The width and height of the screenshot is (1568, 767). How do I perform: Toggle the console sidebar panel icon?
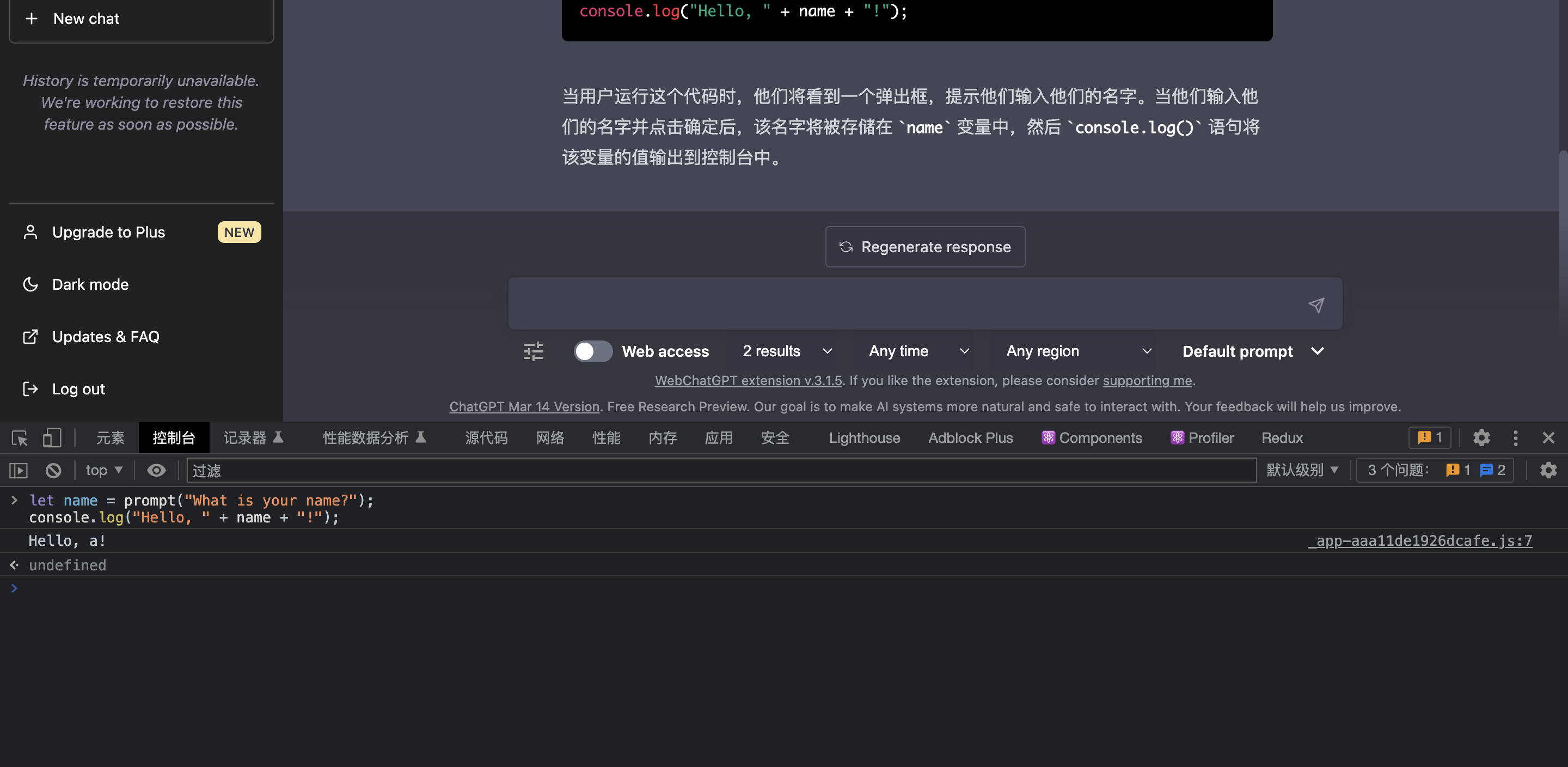tap(19, 470)
